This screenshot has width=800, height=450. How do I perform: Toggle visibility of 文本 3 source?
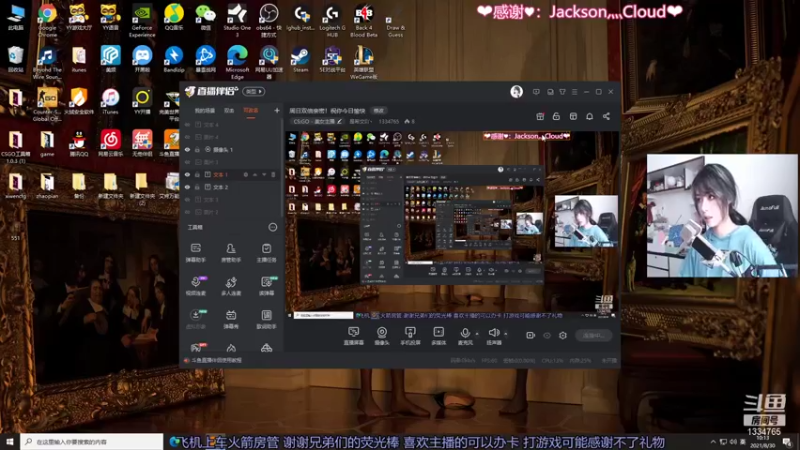[187, 199]
